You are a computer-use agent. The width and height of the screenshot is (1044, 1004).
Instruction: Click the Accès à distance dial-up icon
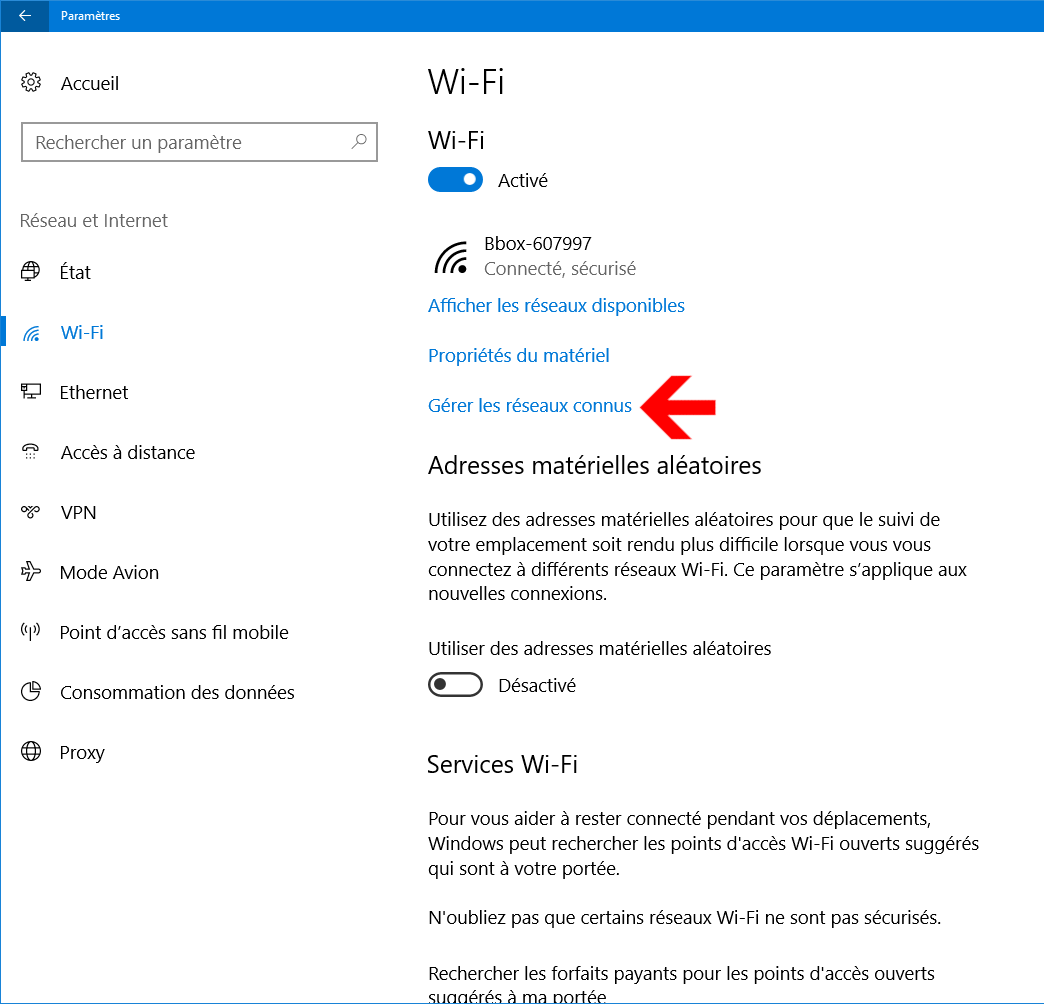[x=31, y=452]
